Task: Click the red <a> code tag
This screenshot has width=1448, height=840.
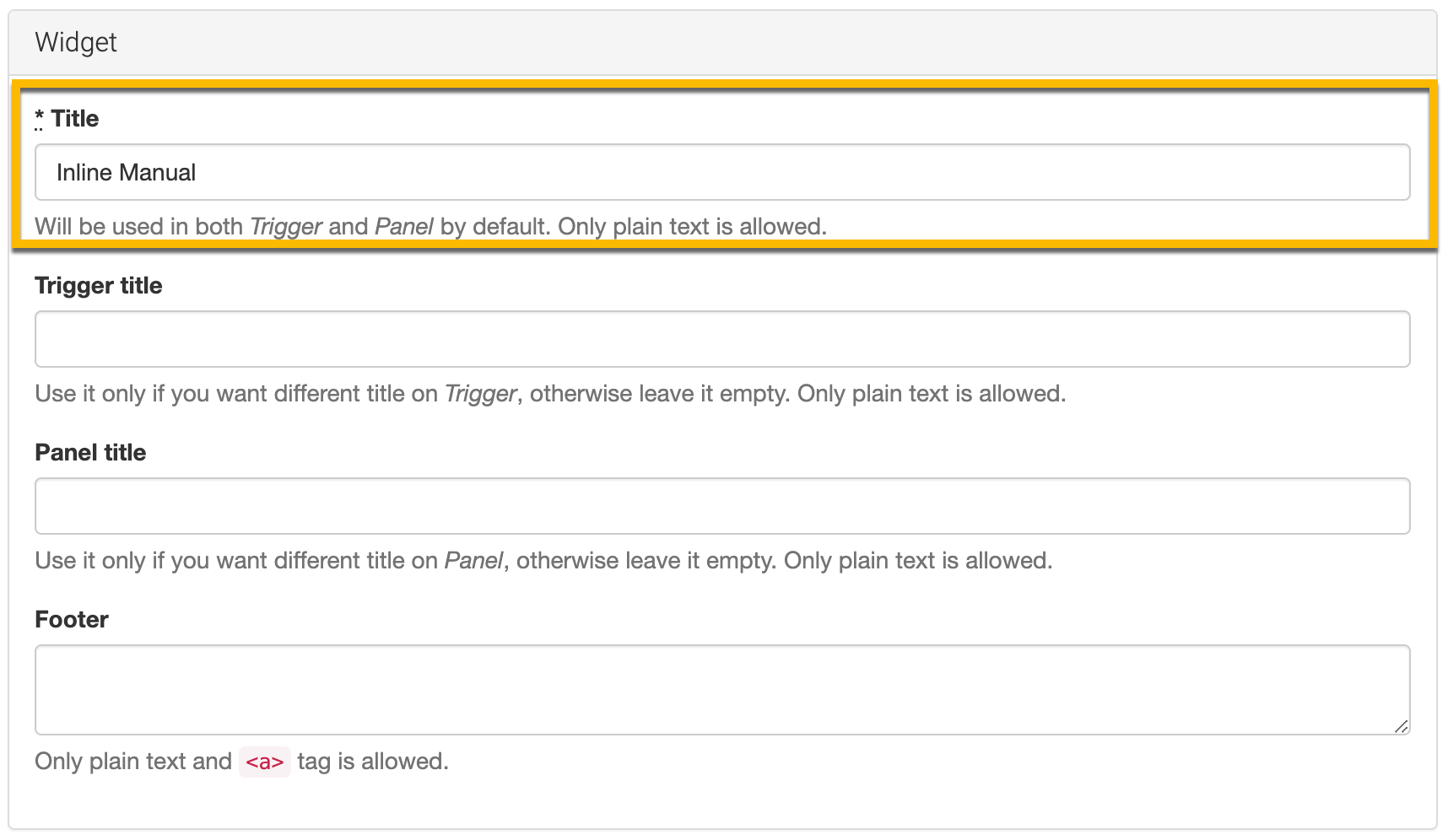Action: (x=264, y=762)
